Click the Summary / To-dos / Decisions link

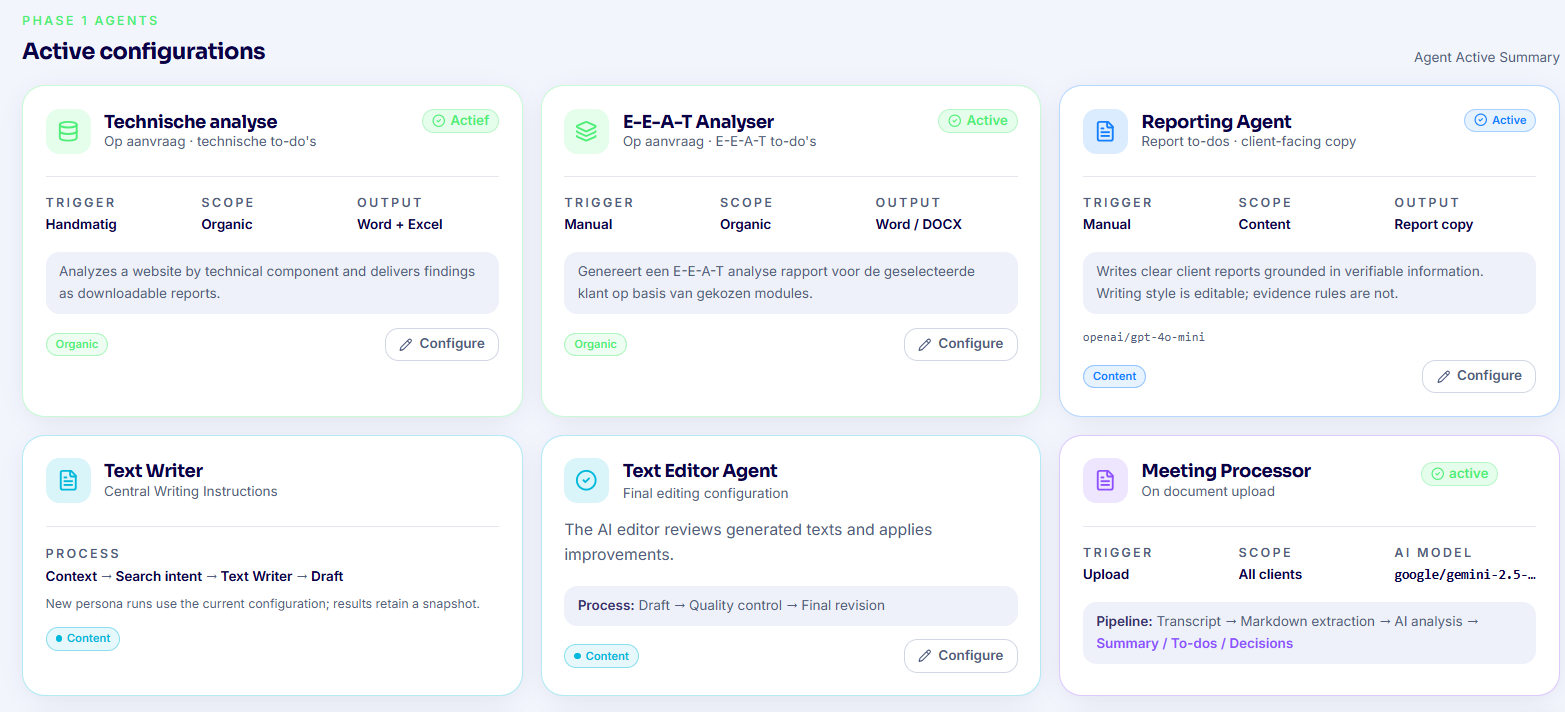pyautogui.click(x=1195, y=644)
